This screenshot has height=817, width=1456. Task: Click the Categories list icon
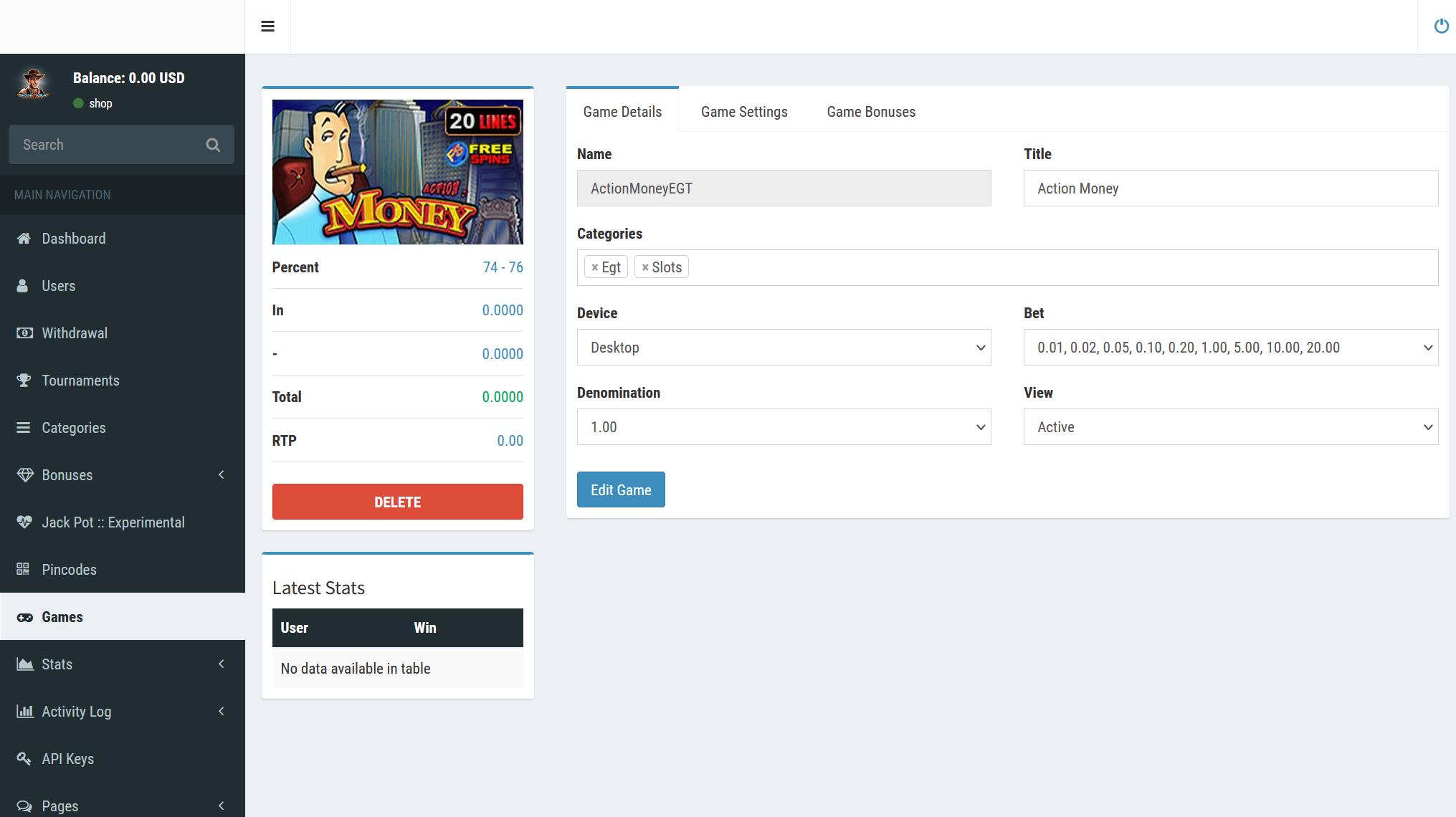(24, 428)
